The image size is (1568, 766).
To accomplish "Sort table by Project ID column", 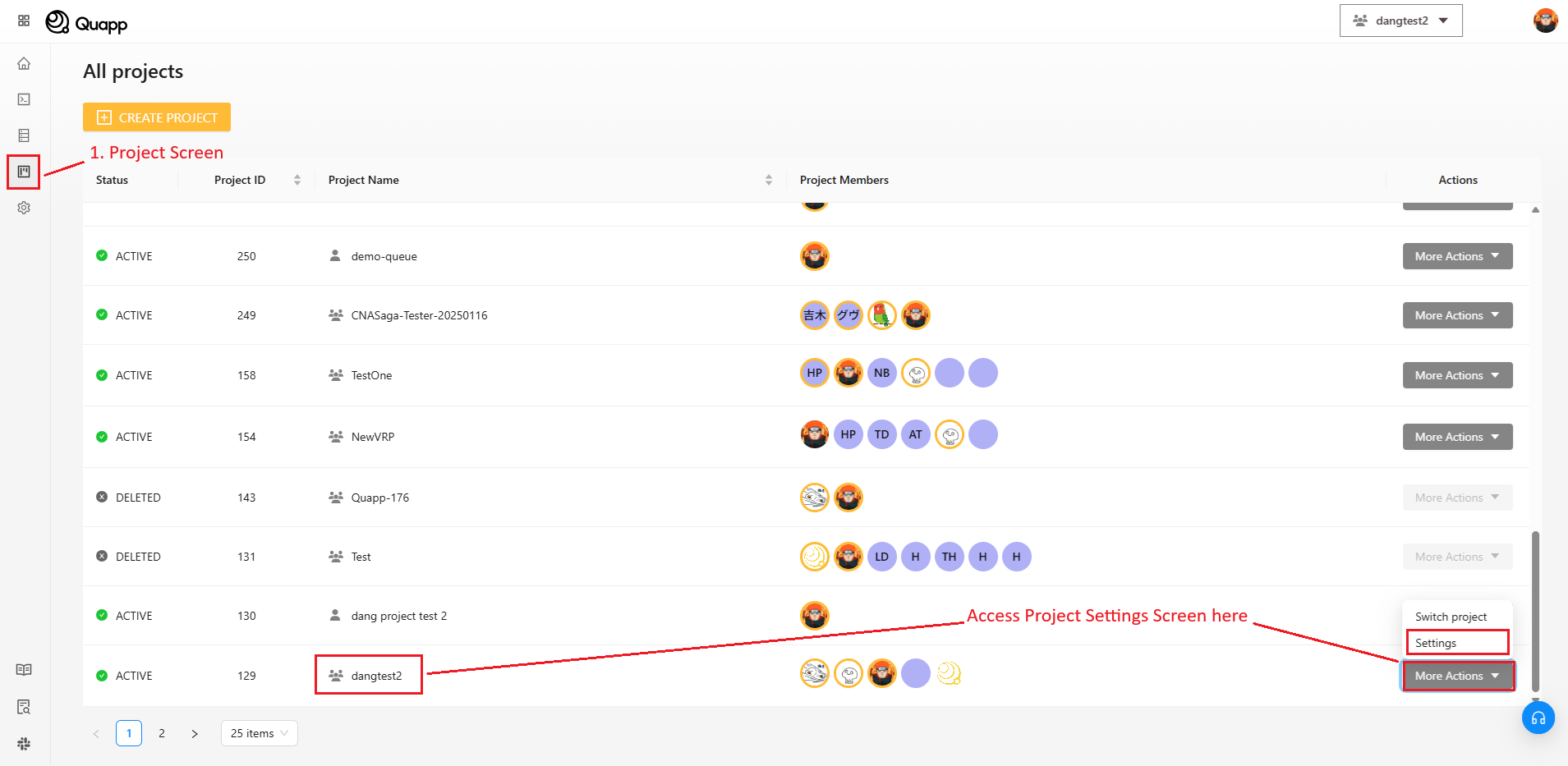I will (x=297, y=180).
